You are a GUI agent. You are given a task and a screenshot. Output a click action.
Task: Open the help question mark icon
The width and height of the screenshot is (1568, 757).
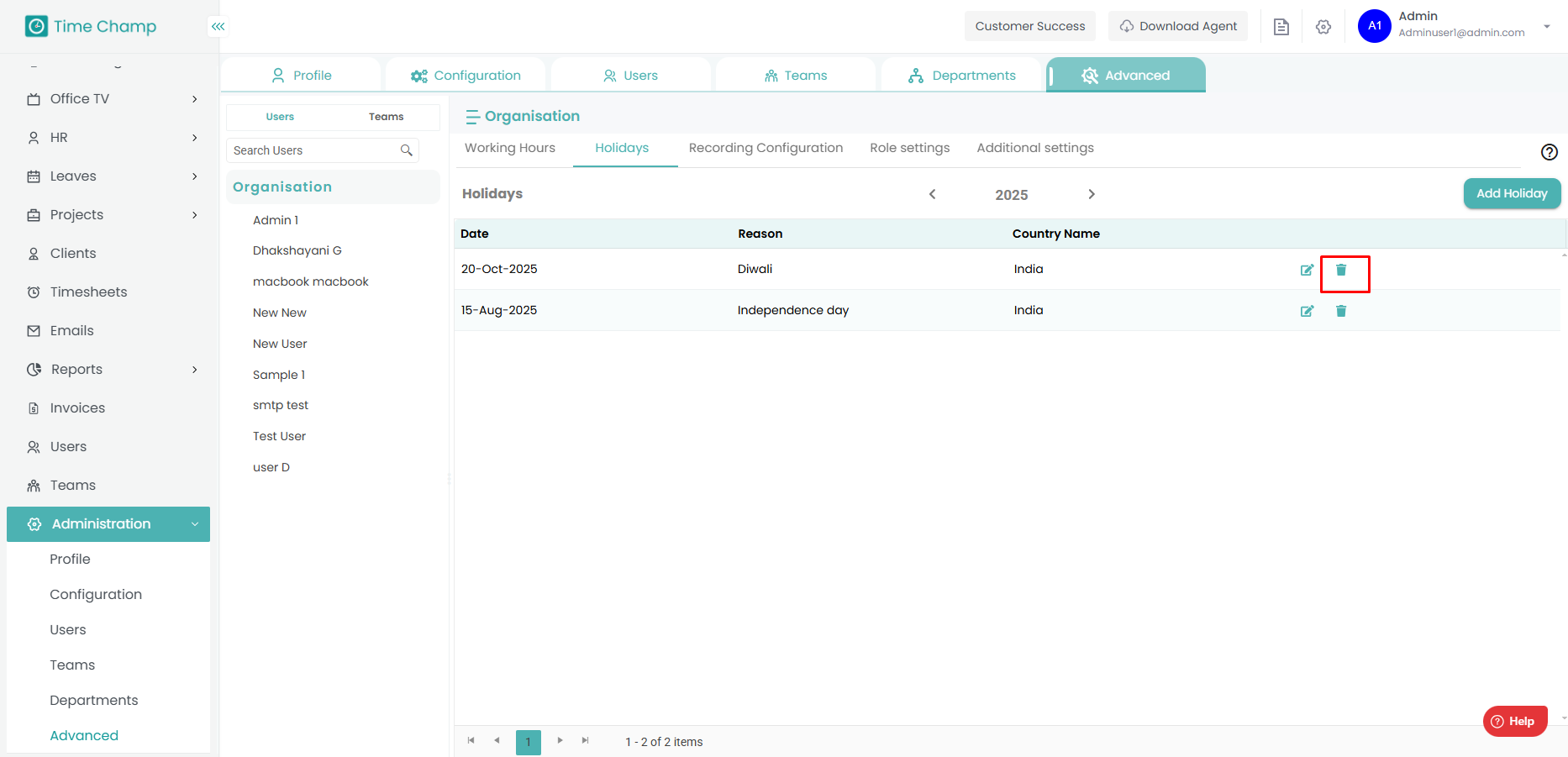pyautogui.click(x=1549, y=152)
